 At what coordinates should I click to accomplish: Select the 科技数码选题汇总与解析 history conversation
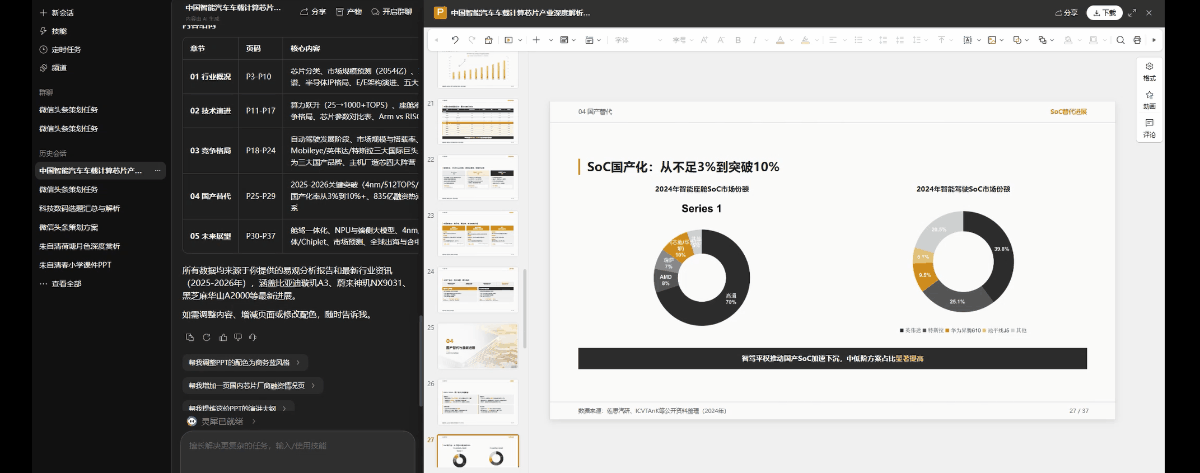(x=80, y=208)
